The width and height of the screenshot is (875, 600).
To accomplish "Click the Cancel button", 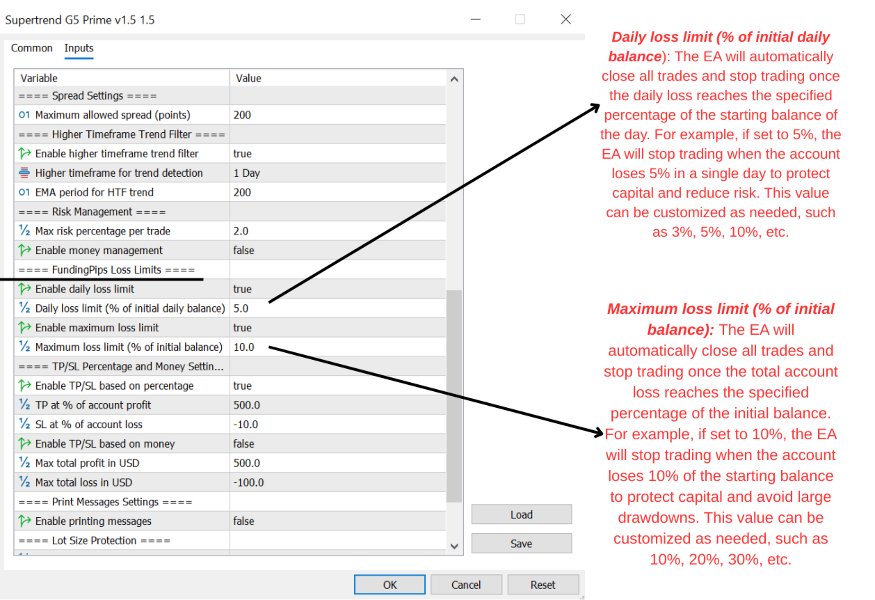I will click(x=466, y=584).
